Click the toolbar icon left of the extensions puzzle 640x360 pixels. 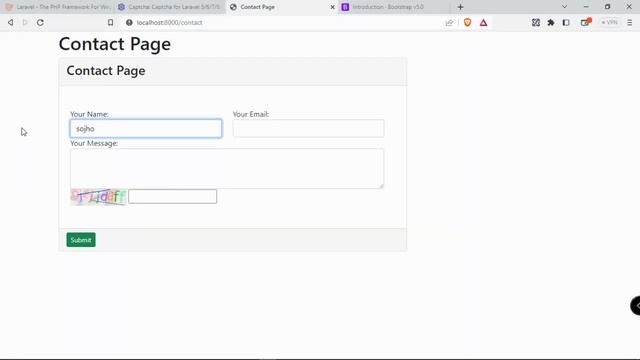click(x=536, y=22)
